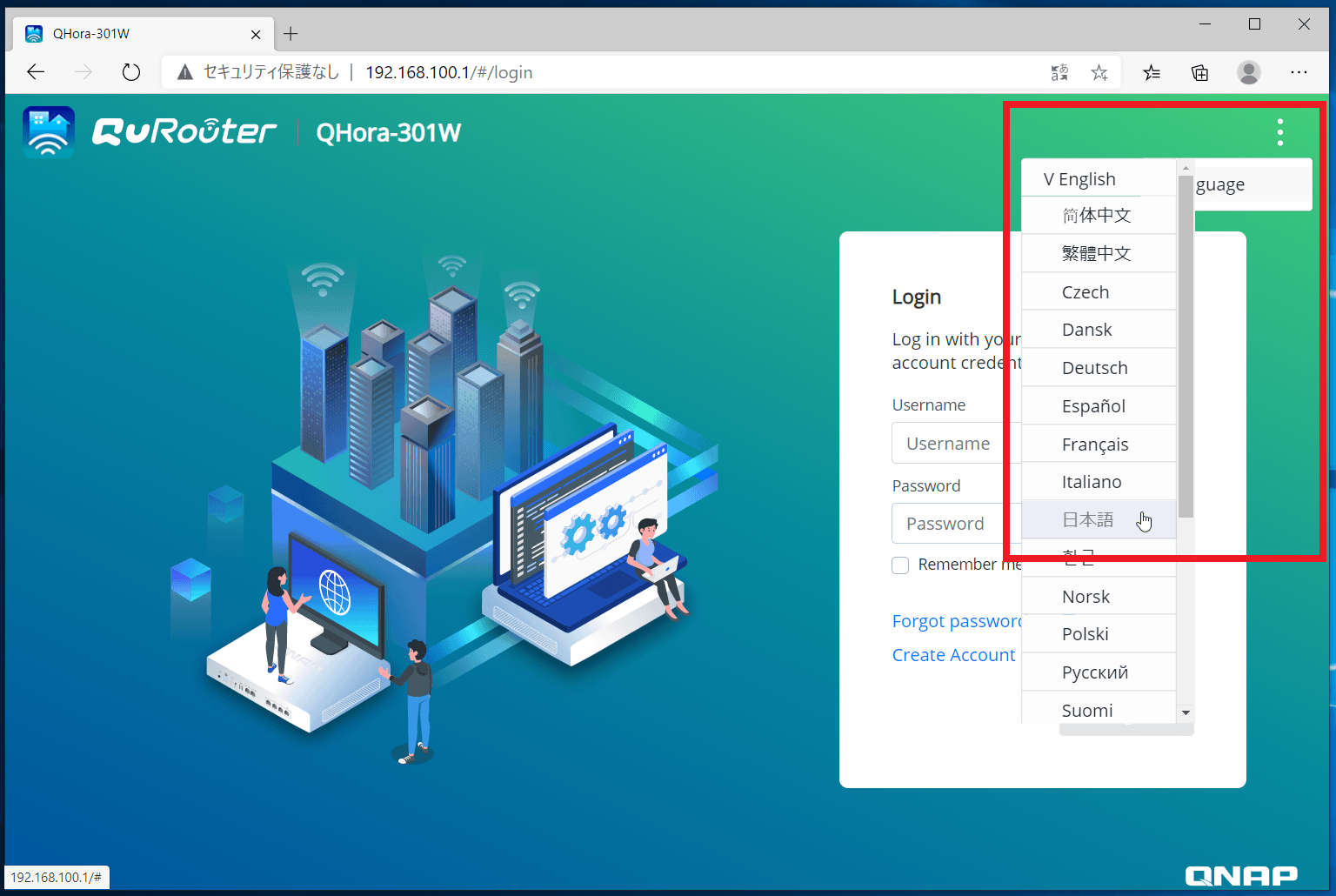Select Norsk language option

click(x=1099, y=597)
